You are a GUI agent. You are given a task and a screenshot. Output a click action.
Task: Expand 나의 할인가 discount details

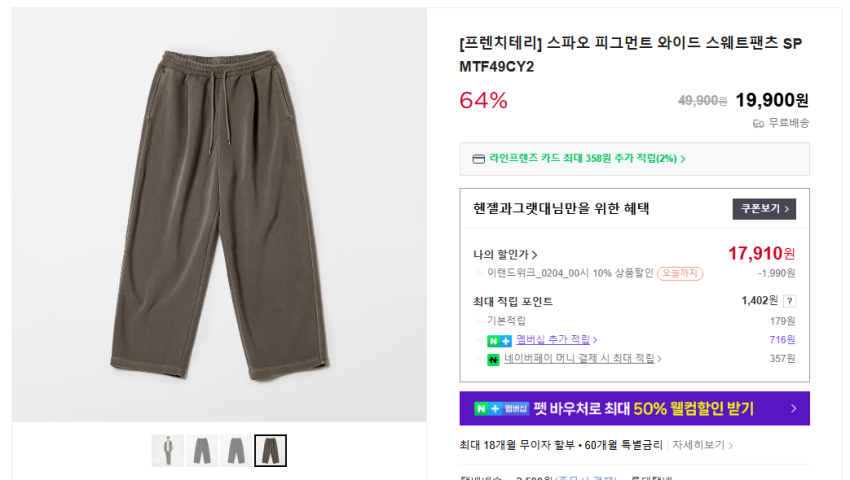505,255
